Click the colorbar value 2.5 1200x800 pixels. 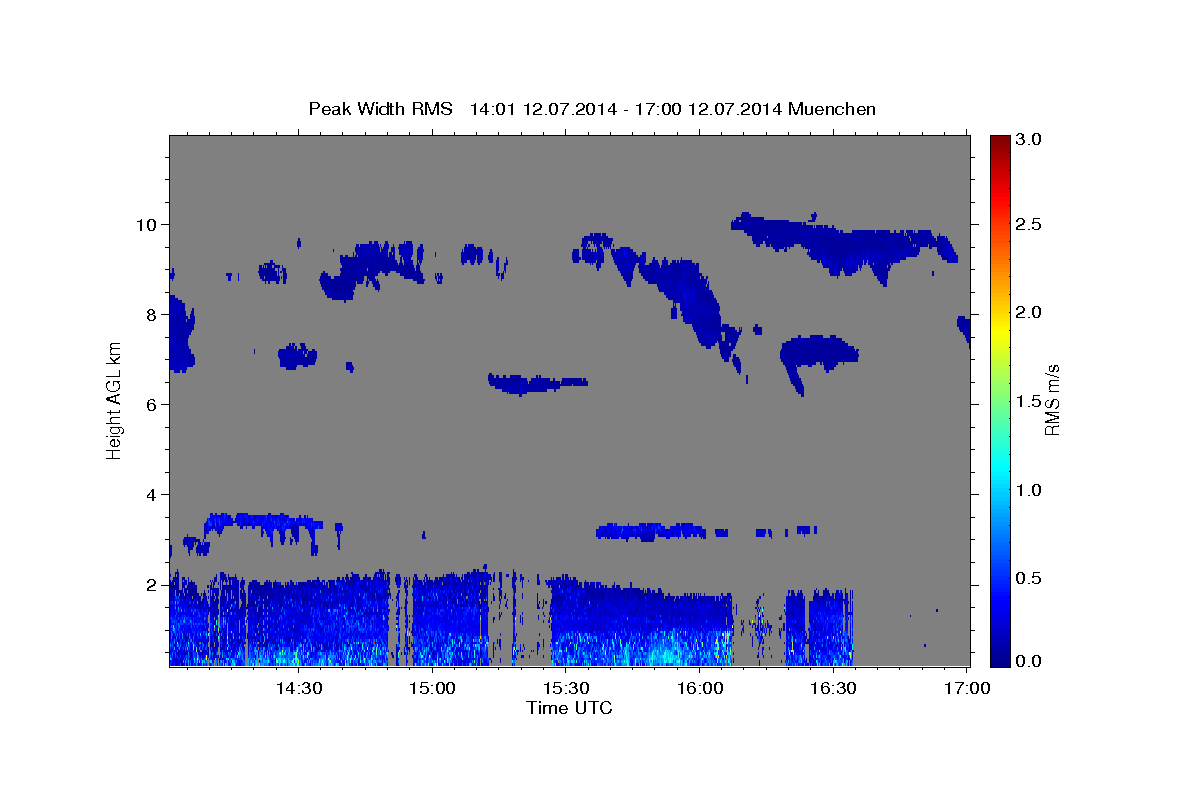[x=1030, y=224]
